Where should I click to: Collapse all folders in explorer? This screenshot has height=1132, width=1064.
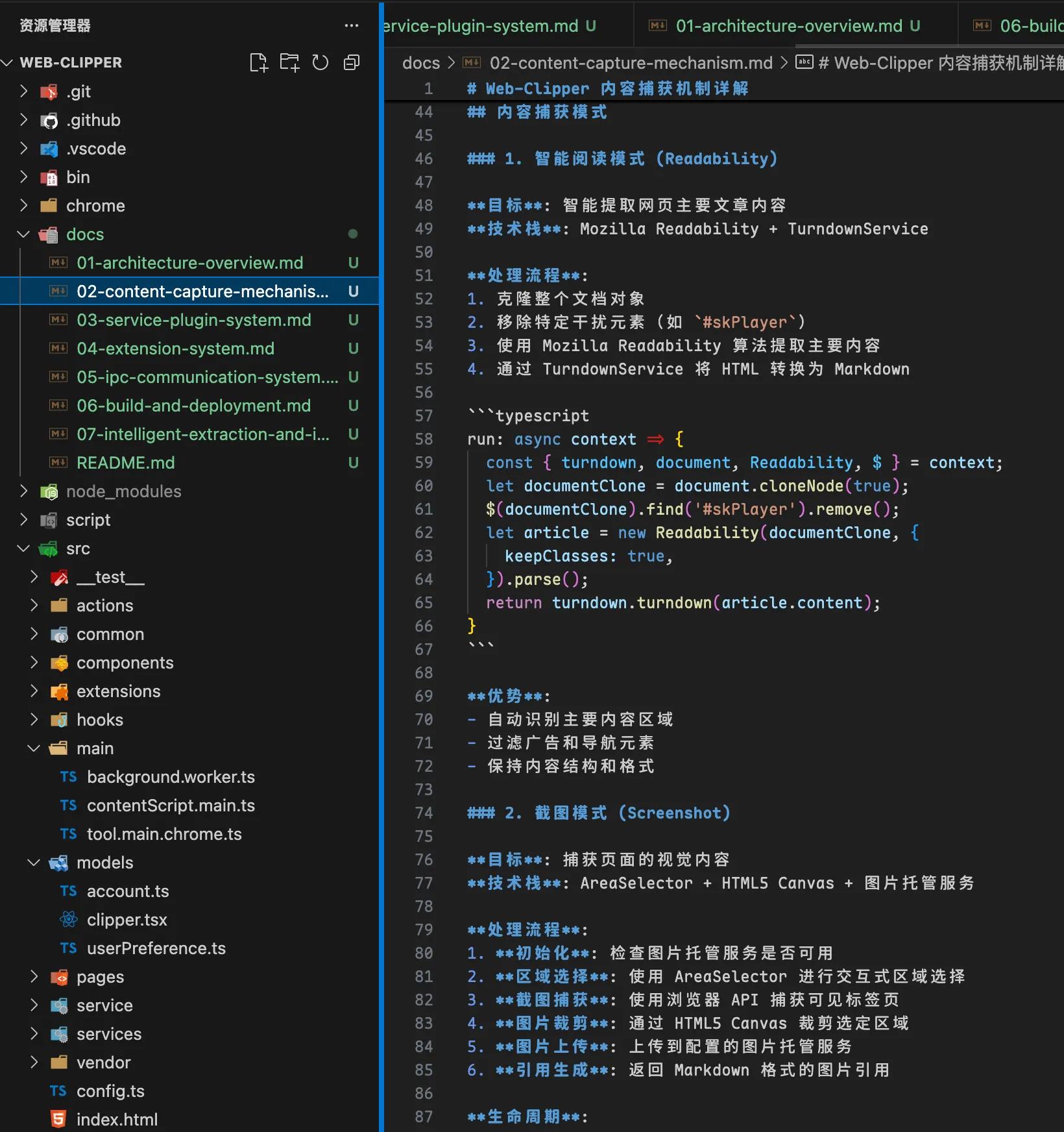(x=352, y=62)
